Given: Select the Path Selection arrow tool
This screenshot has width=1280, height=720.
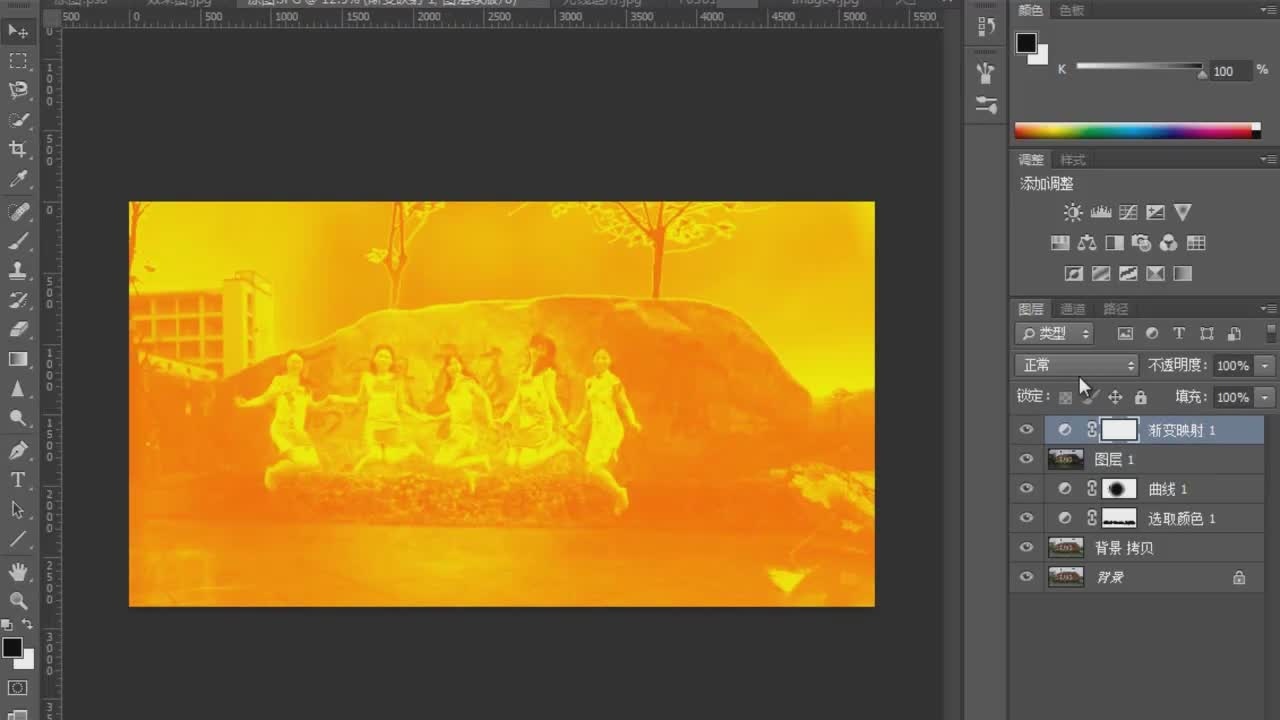Looking at the screenshot, I should pos(18,509).
